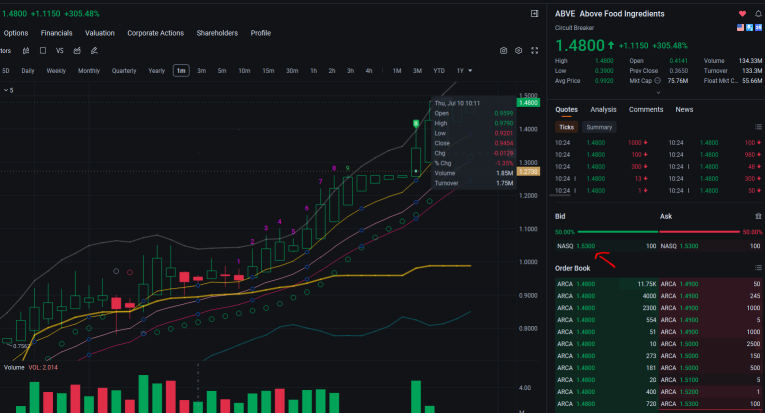Viewport: 765px width, 413px height.
Task: Collapse the right quote side panel
Action: [x=534, y=14]
